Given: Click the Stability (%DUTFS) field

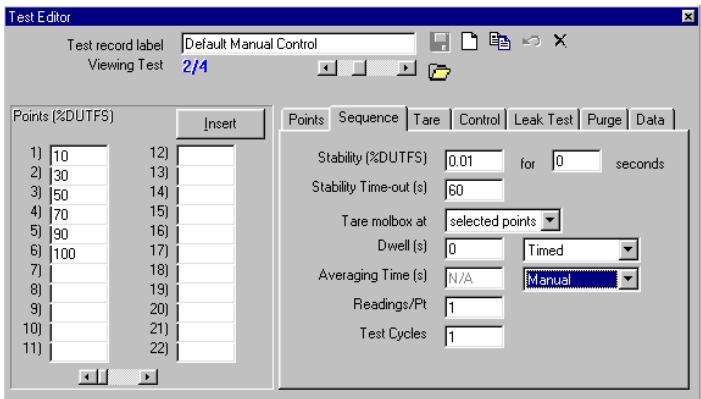Looking at the screenshot, I should tap(474, 161).
